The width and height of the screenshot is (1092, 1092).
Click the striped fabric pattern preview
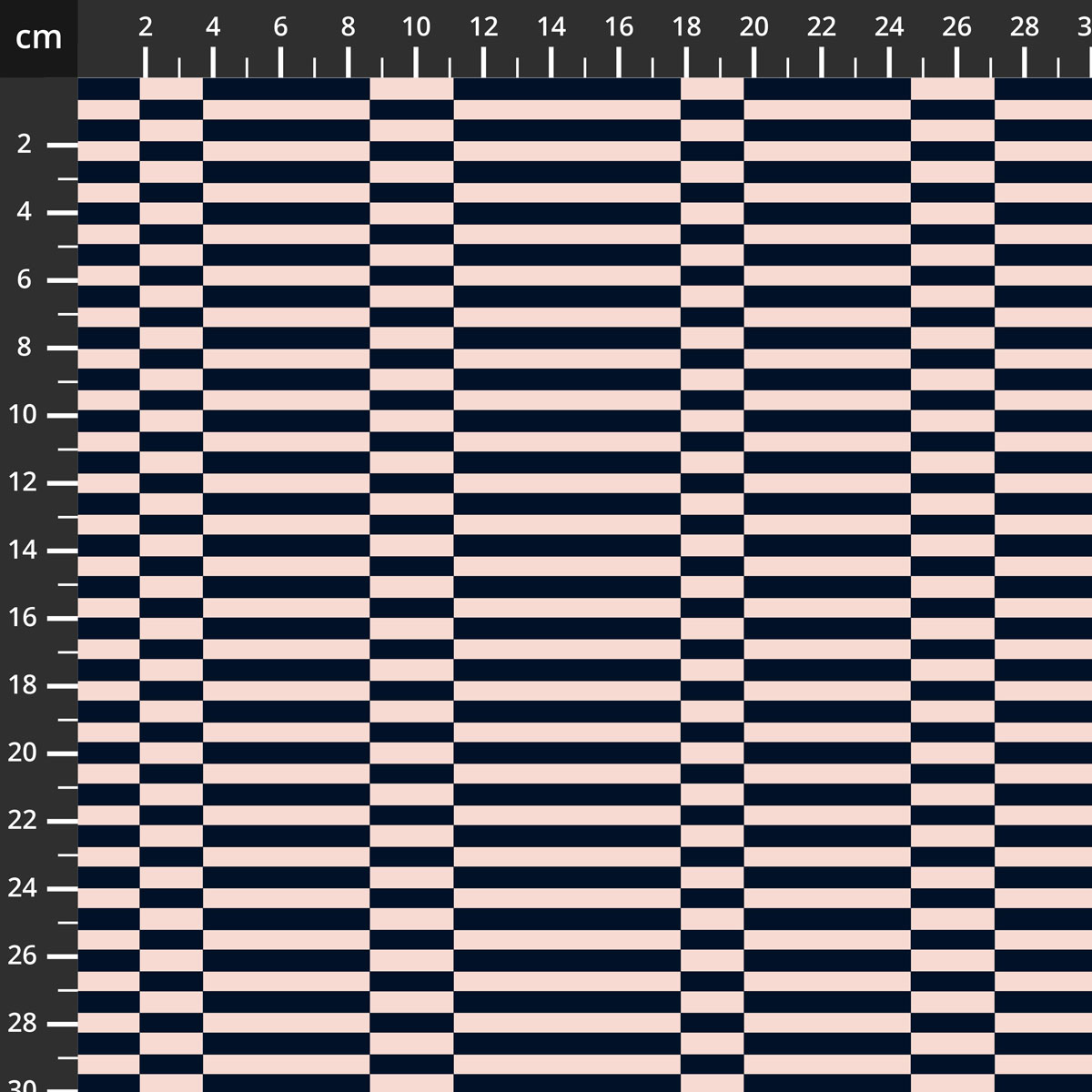(584, 584)
